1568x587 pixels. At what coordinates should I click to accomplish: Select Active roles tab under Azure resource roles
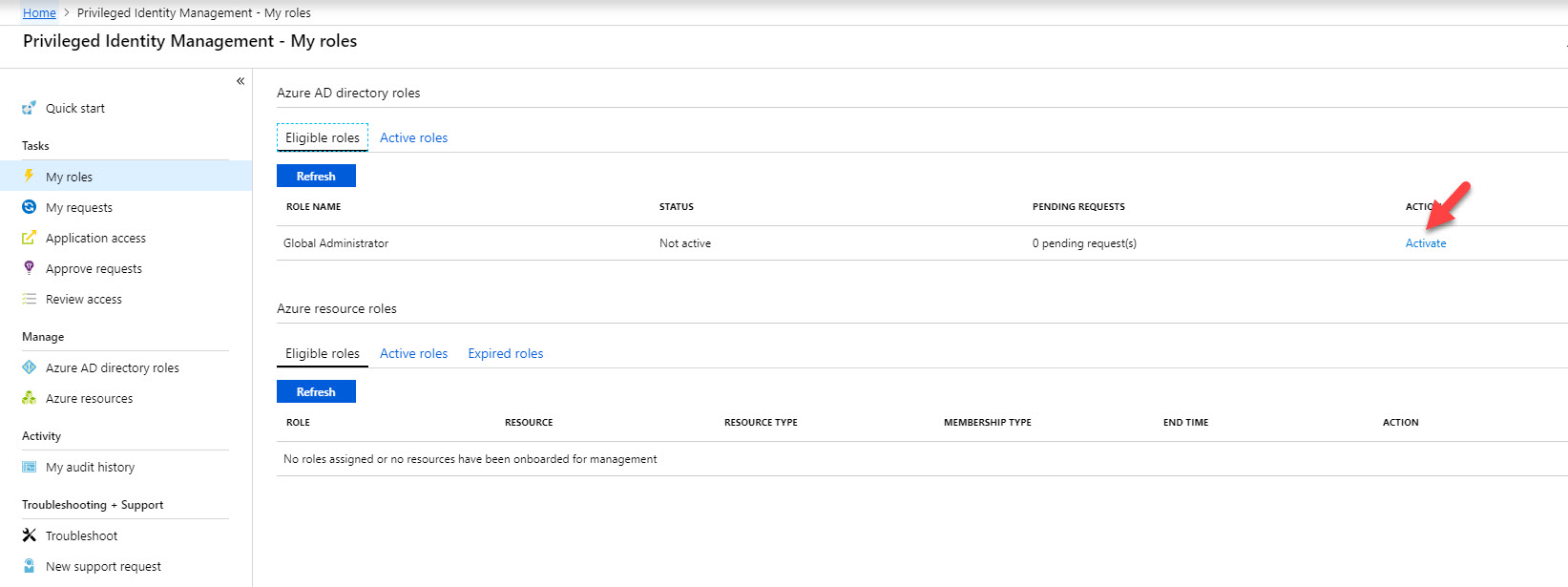[x=413, y=353]
